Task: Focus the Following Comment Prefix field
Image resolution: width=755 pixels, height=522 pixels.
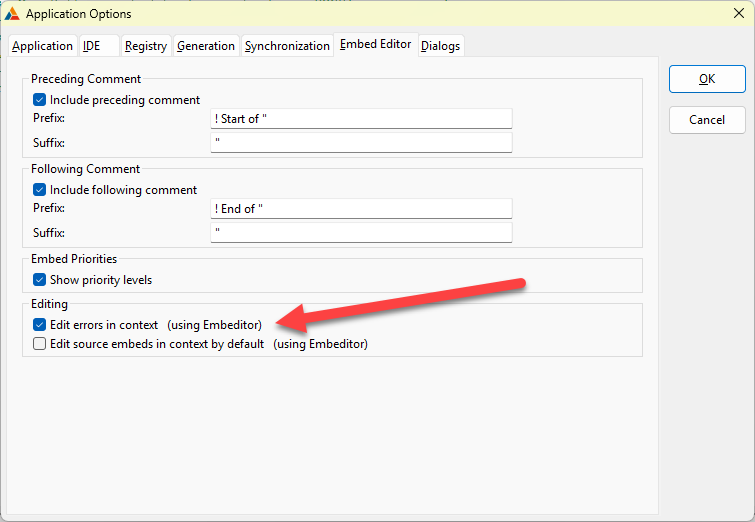Action: pyautogui.click(x=361, y=209)
